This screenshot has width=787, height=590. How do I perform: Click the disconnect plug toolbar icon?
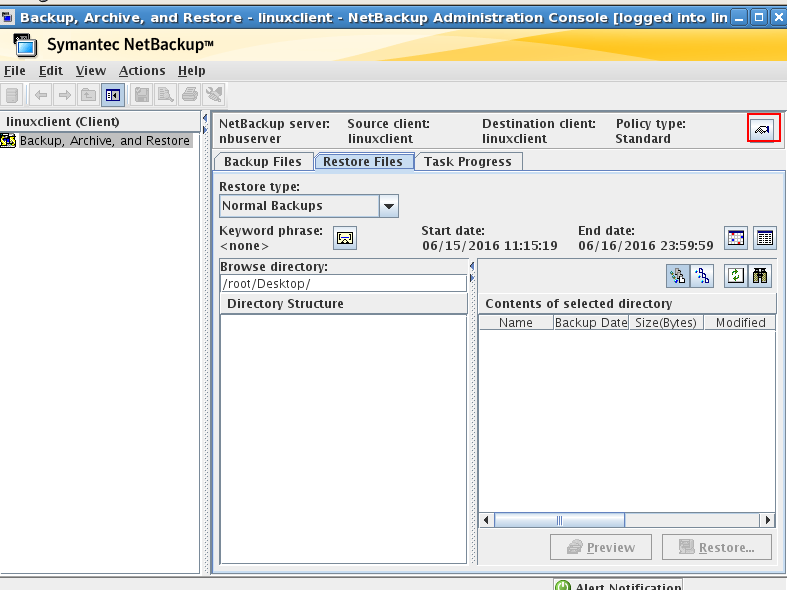tap(214, 95)
